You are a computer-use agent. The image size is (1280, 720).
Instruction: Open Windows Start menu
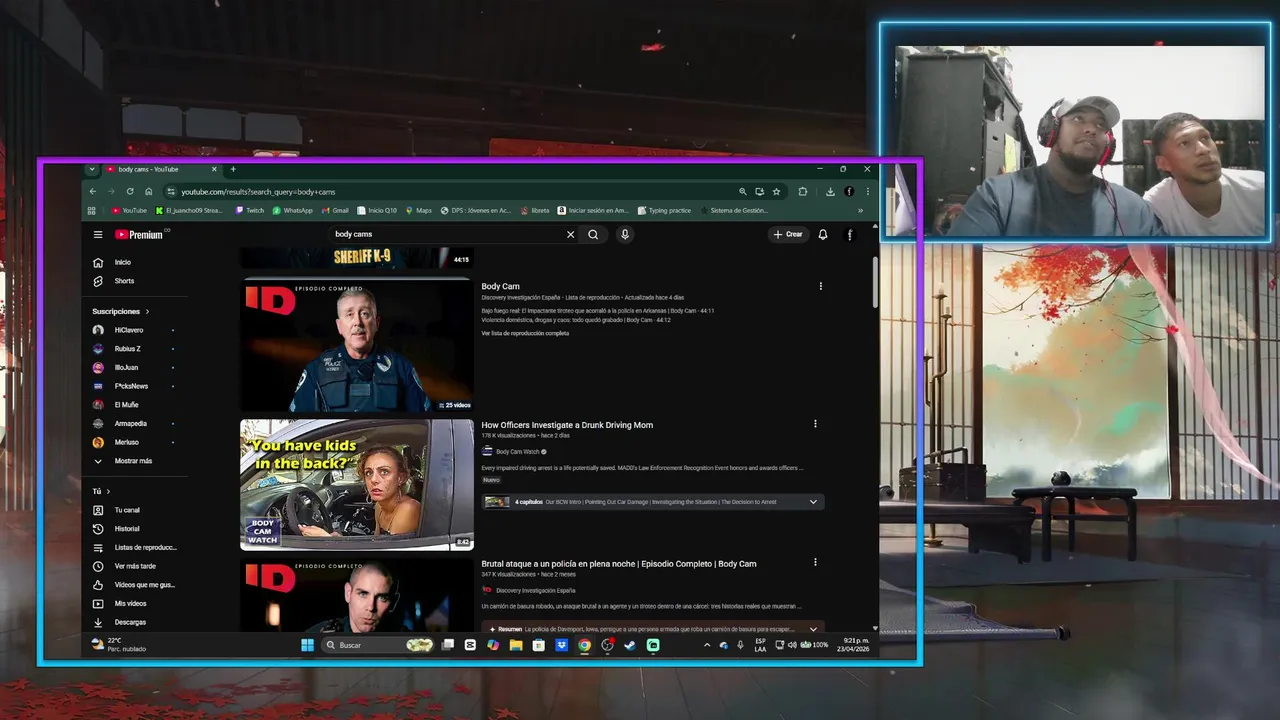pyautogui.click(x=307, y=645)
